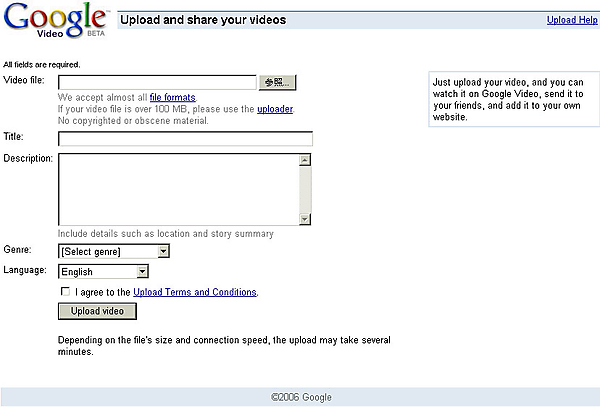
Task: Click the file browse button beside Video file
Action: [277, 82]
